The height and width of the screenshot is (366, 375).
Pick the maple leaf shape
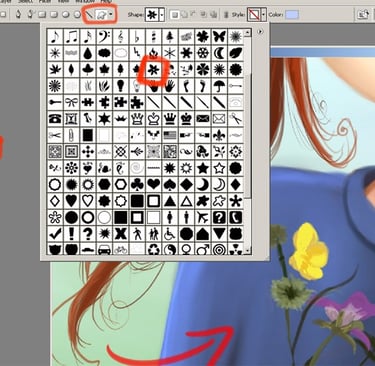[104, 69]
